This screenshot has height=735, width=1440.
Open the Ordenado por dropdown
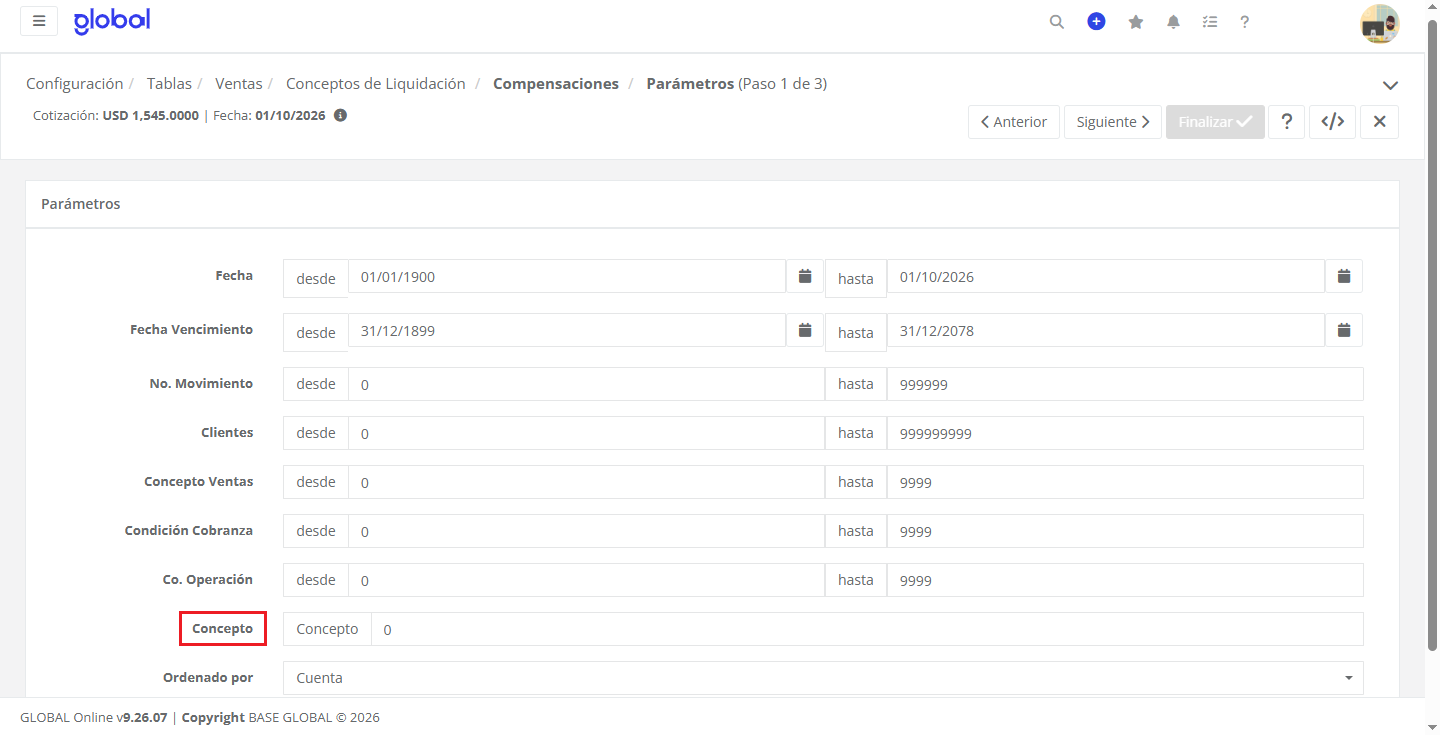tap(823, 678)
